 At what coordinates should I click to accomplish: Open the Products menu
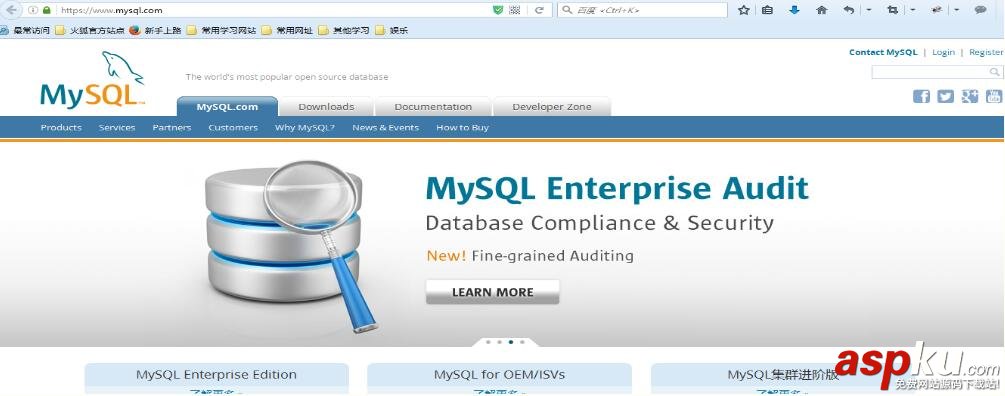pyautogui.click(x=61, y=128)
